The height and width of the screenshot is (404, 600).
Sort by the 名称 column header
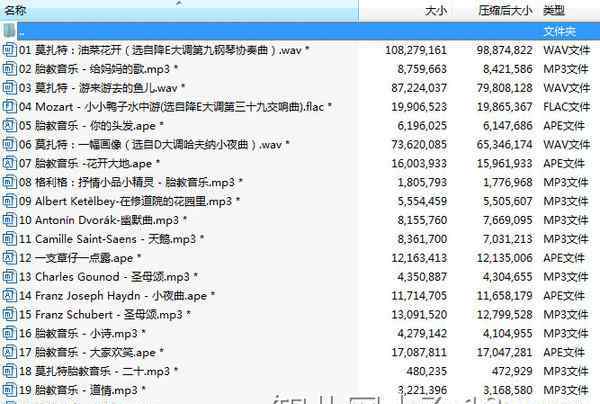pos(17,10)
